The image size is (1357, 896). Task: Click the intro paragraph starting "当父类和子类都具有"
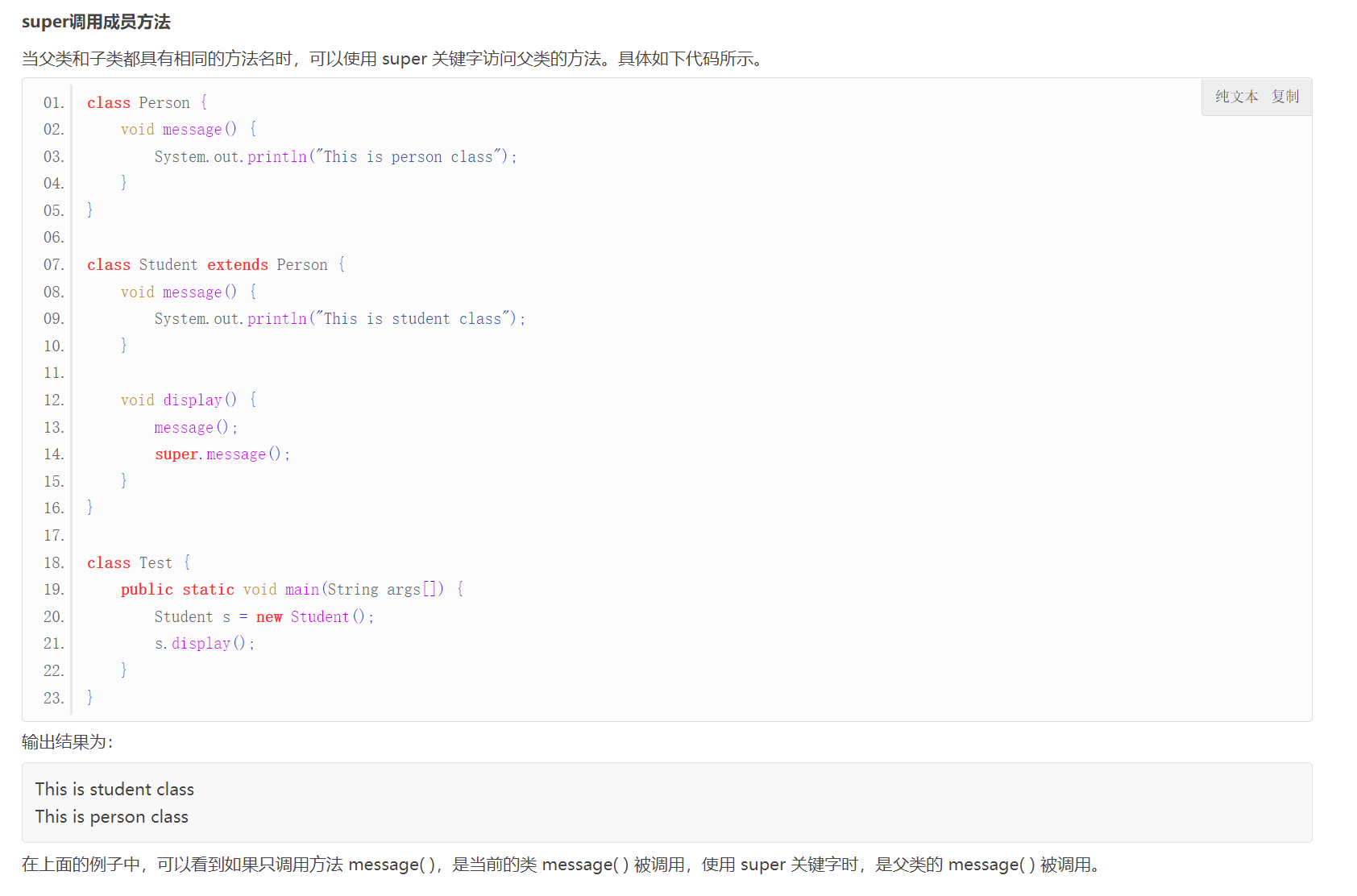(392, 59)
